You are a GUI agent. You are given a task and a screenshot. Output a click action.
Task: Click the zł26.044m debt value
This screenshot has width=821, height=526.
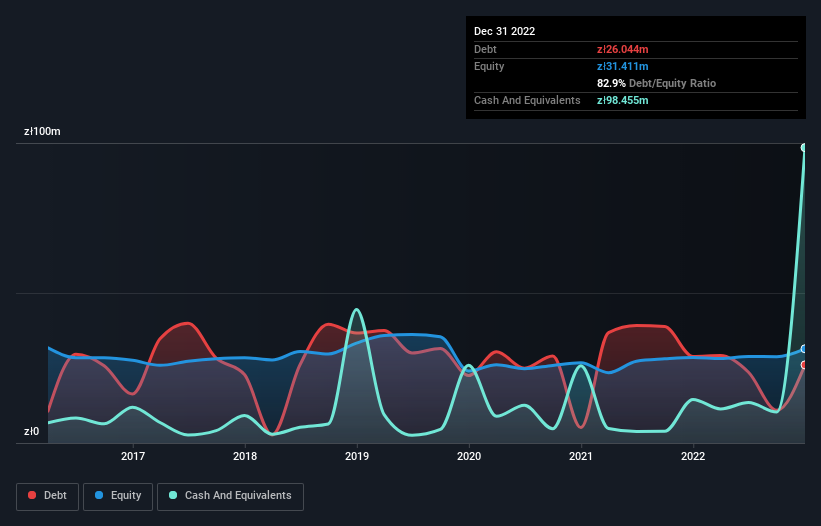point(623,49)
